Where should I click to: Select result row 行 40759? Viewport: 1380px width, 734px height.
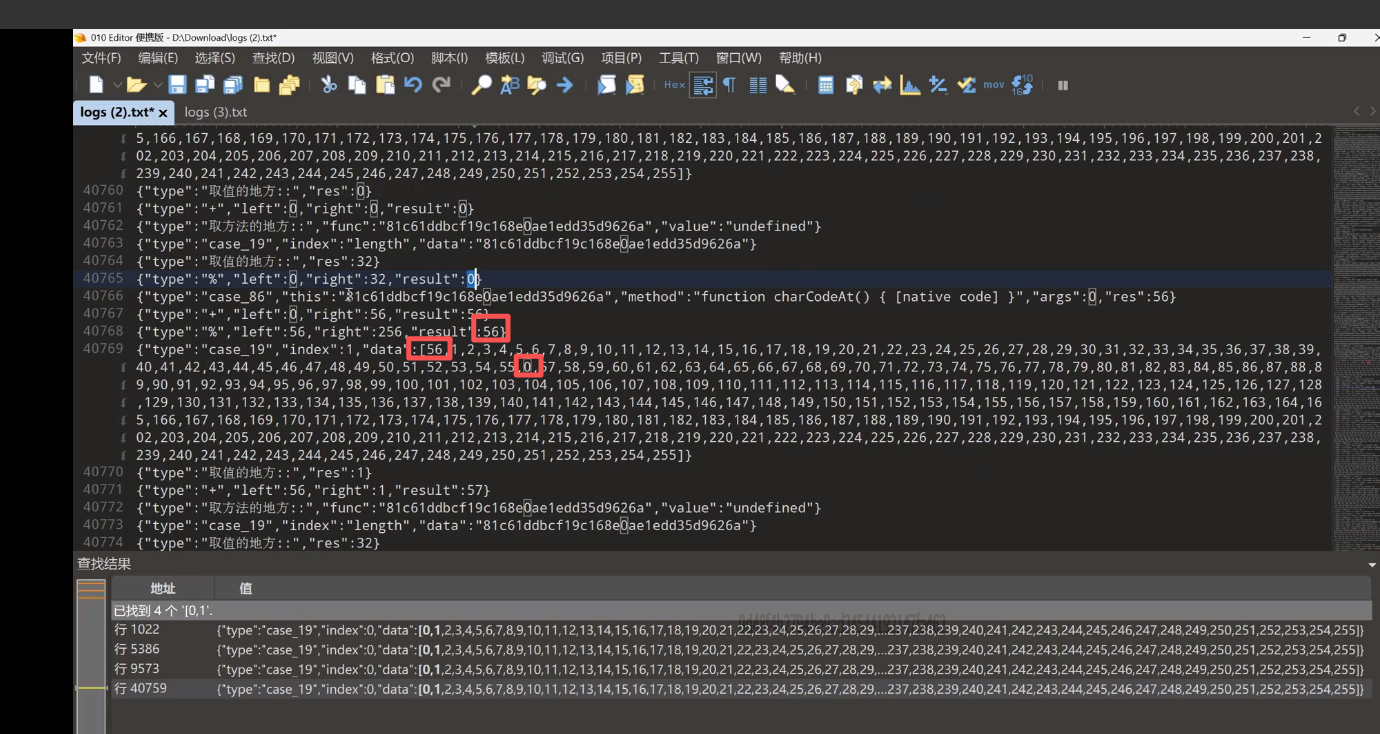741,690
